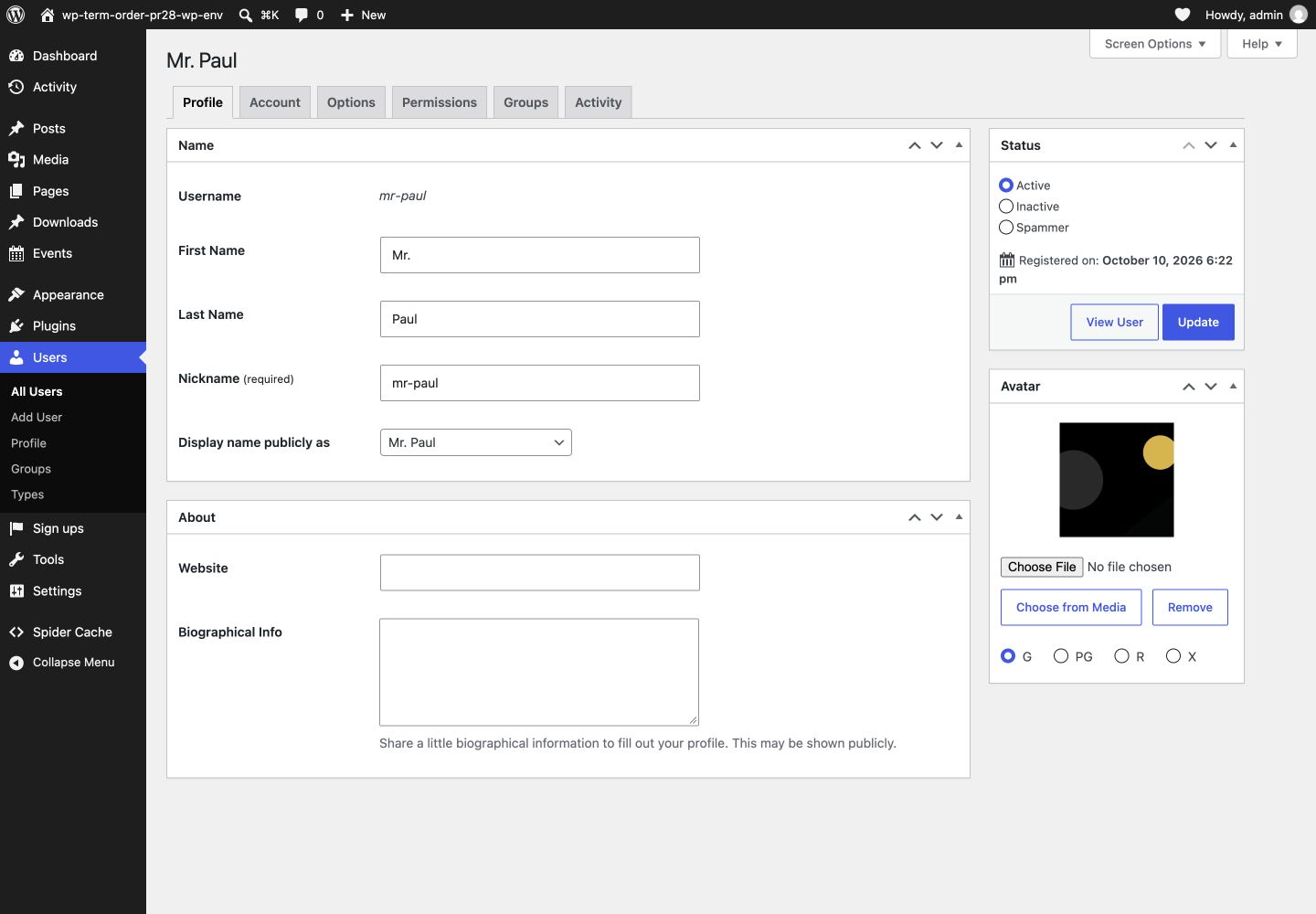Open Tools wrench icon
The width and height of the screenshot is (1316, 914).
(16, 559)
